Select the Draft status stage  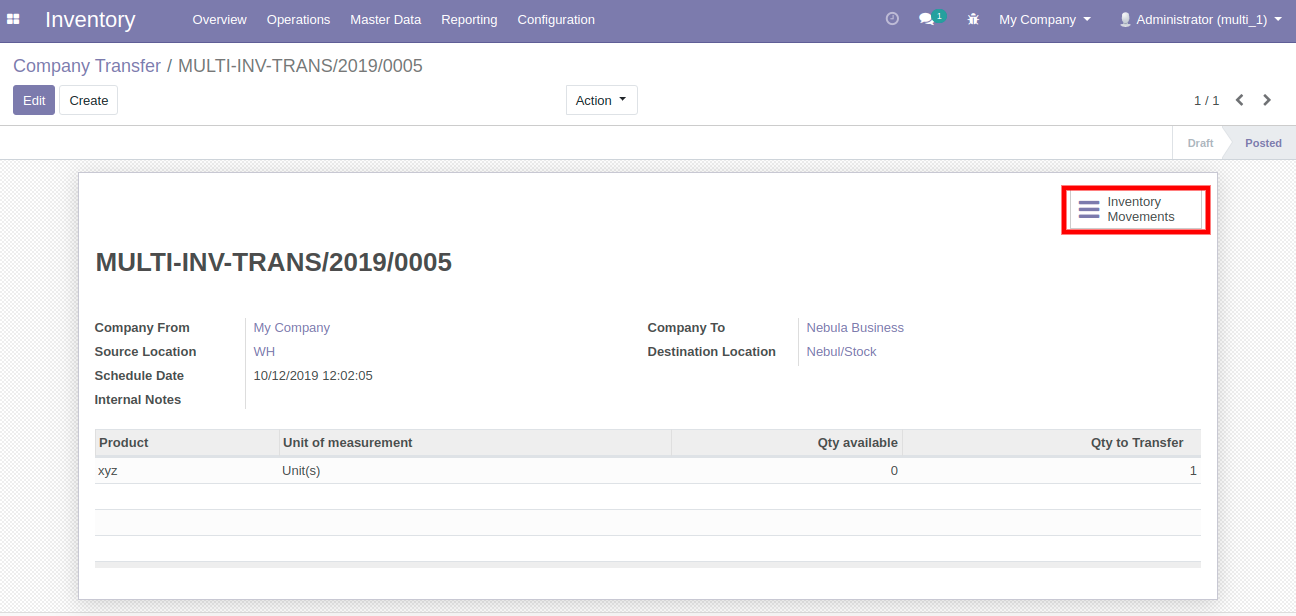[x=1200, y=143]
